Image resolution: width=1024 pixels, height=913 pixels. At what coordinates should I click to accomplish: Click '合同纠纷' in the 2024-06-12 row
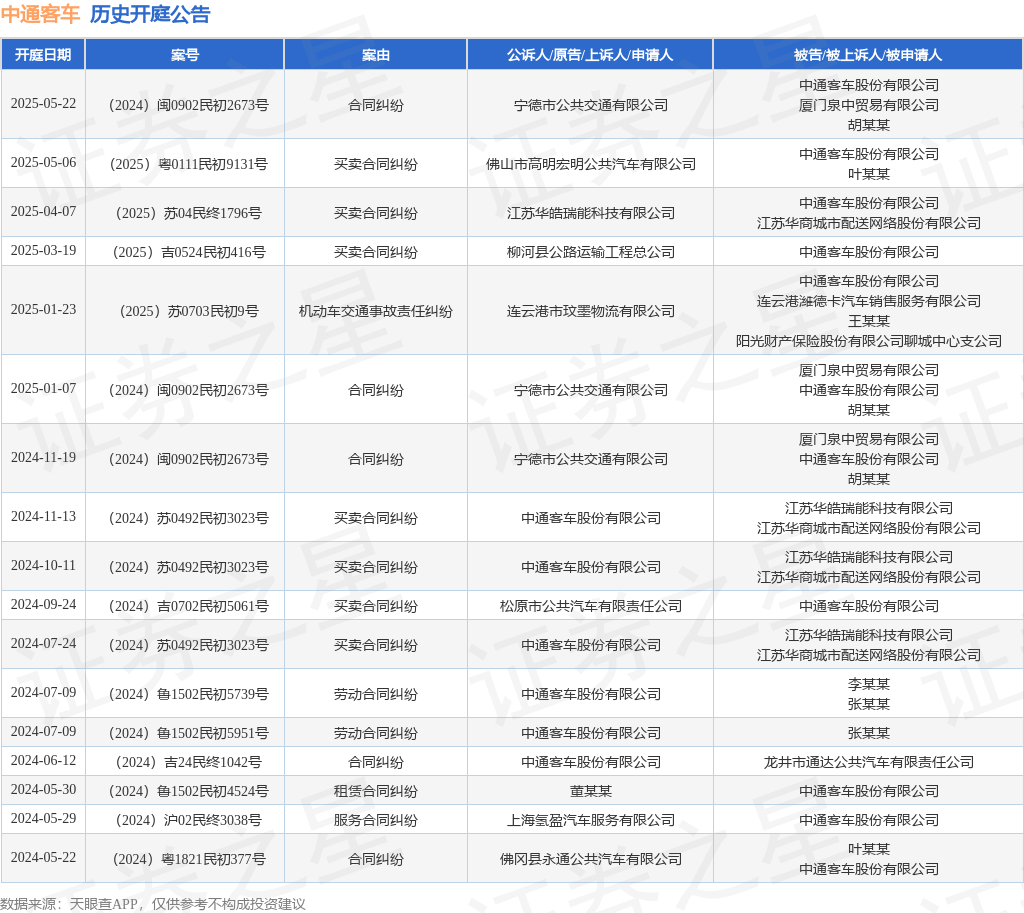pos(376,762)
